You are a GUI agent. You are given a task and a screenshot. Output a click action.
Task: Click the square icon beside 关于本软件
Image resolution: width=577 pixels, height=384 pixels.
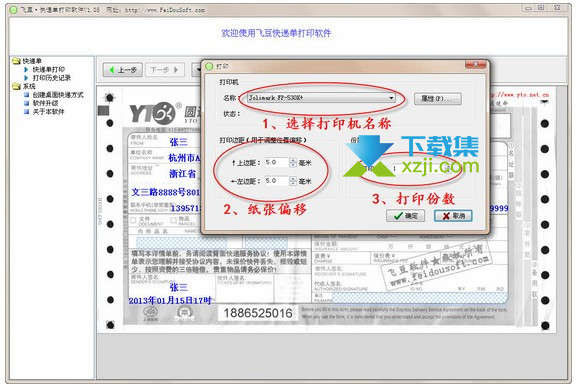[26, 111]
